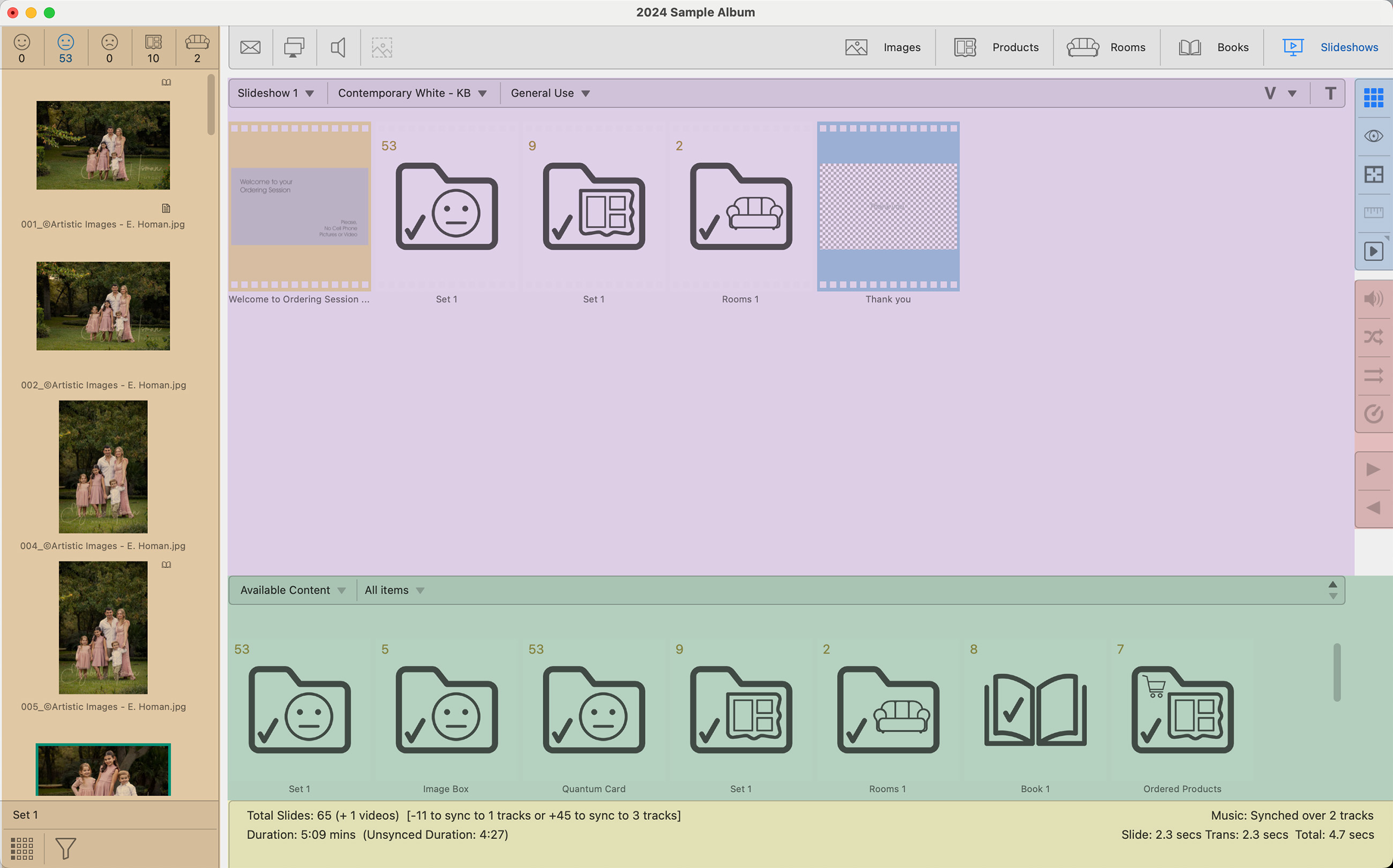This screenshot has width=1393, height=868.
Task: Select the grid thumbnail view icon
Action: 1373,97
